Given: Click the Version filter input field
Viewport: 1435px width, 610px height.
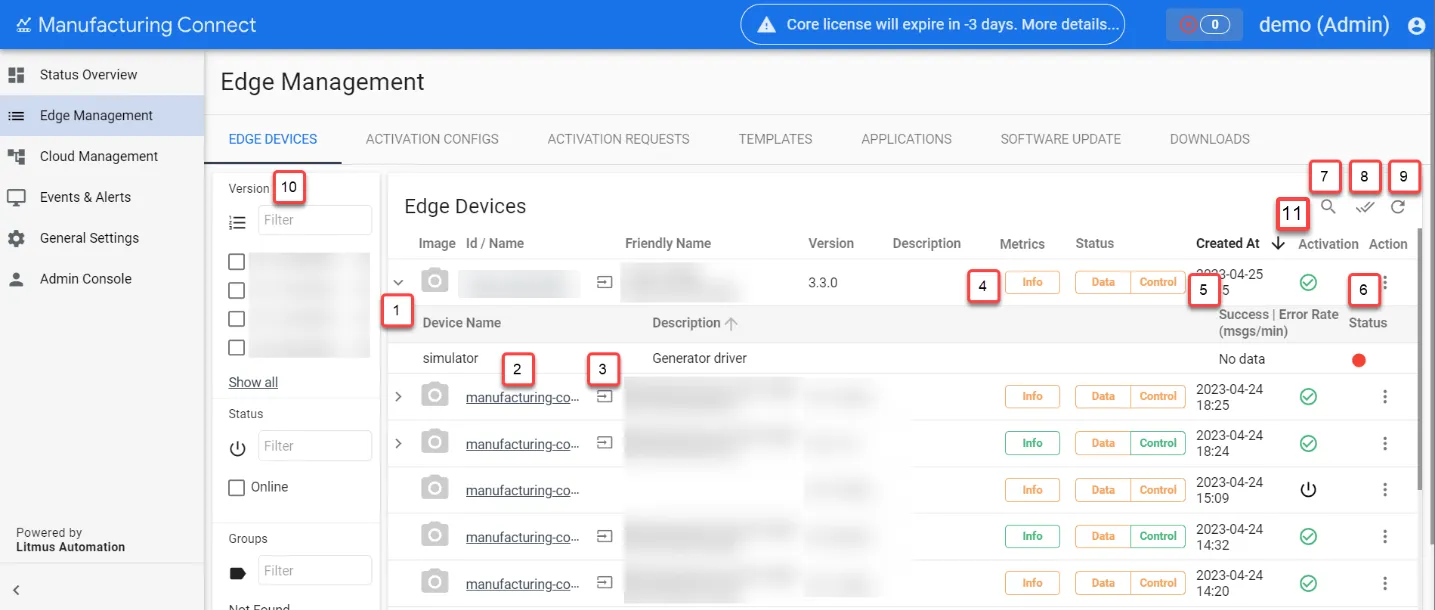Looking at the screenshot, I should (315, 220).
